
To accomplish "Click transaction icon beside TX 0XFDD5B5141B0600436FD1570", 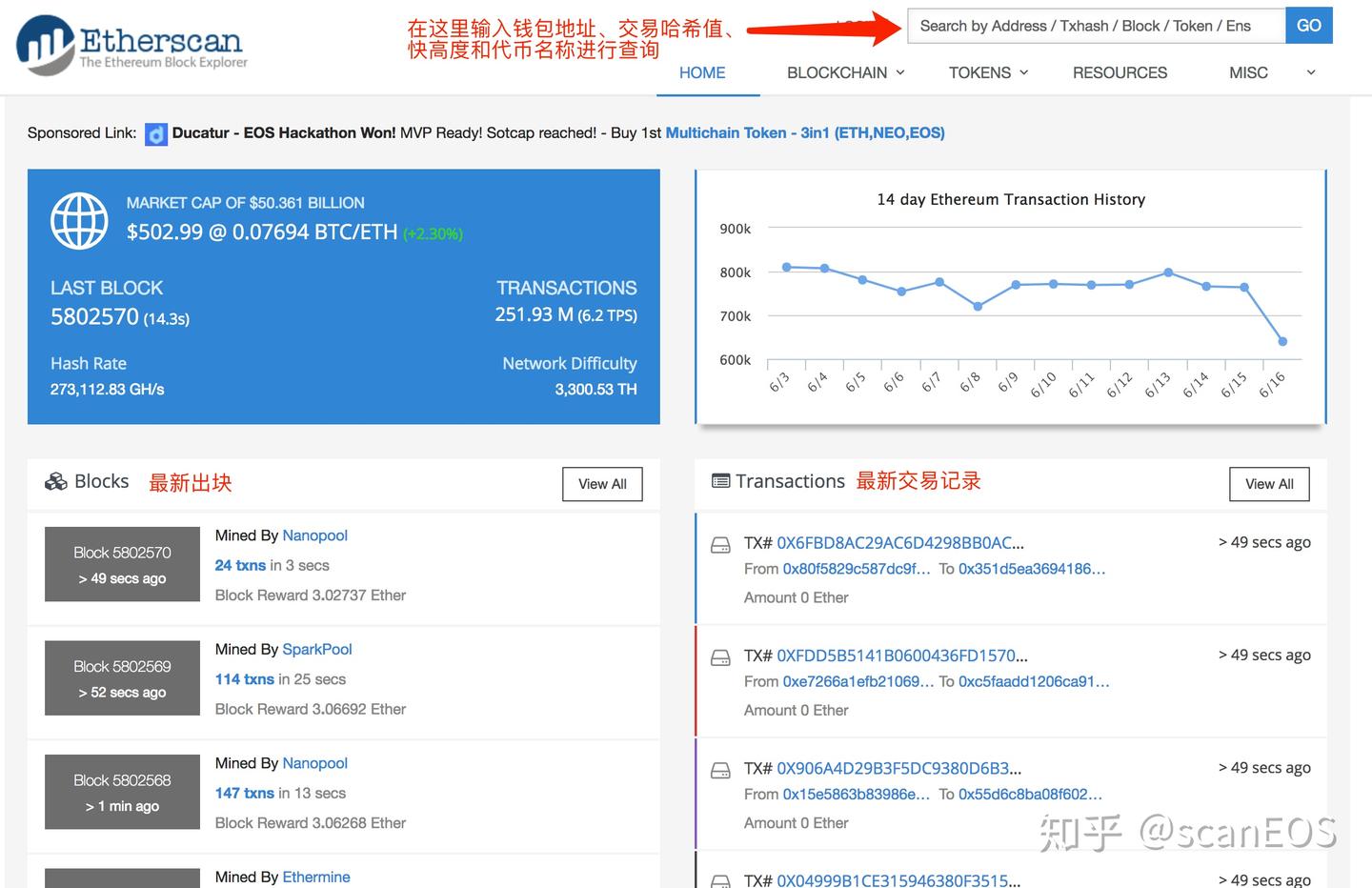I will tap(720, 656).
